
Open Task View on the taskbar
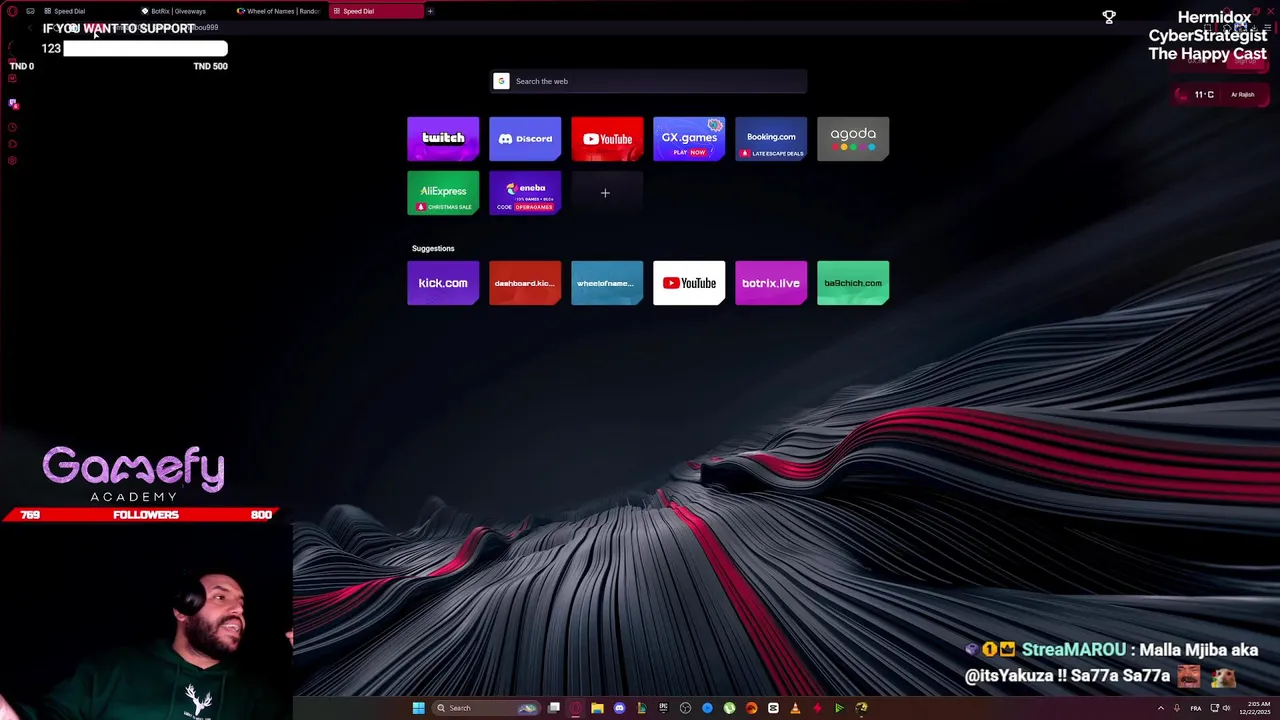(554, 708)
